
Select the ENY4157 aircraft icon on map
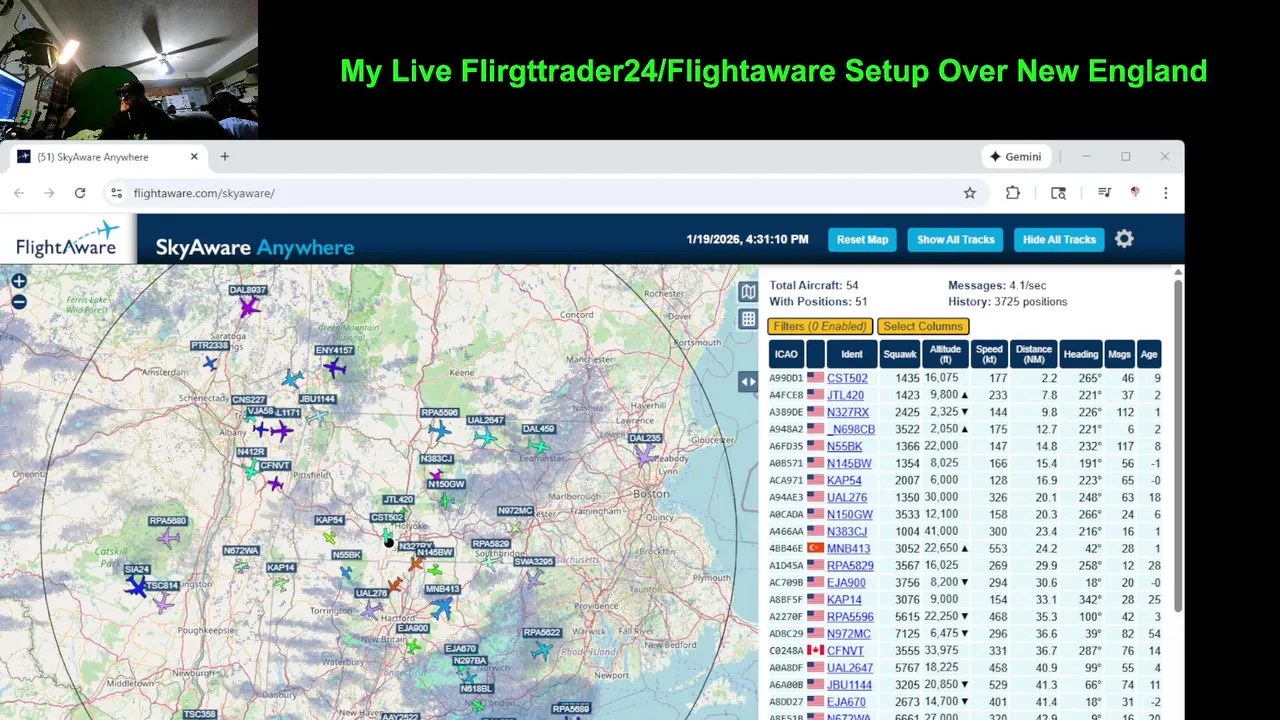pyautogui.click(x=334, y=369)
